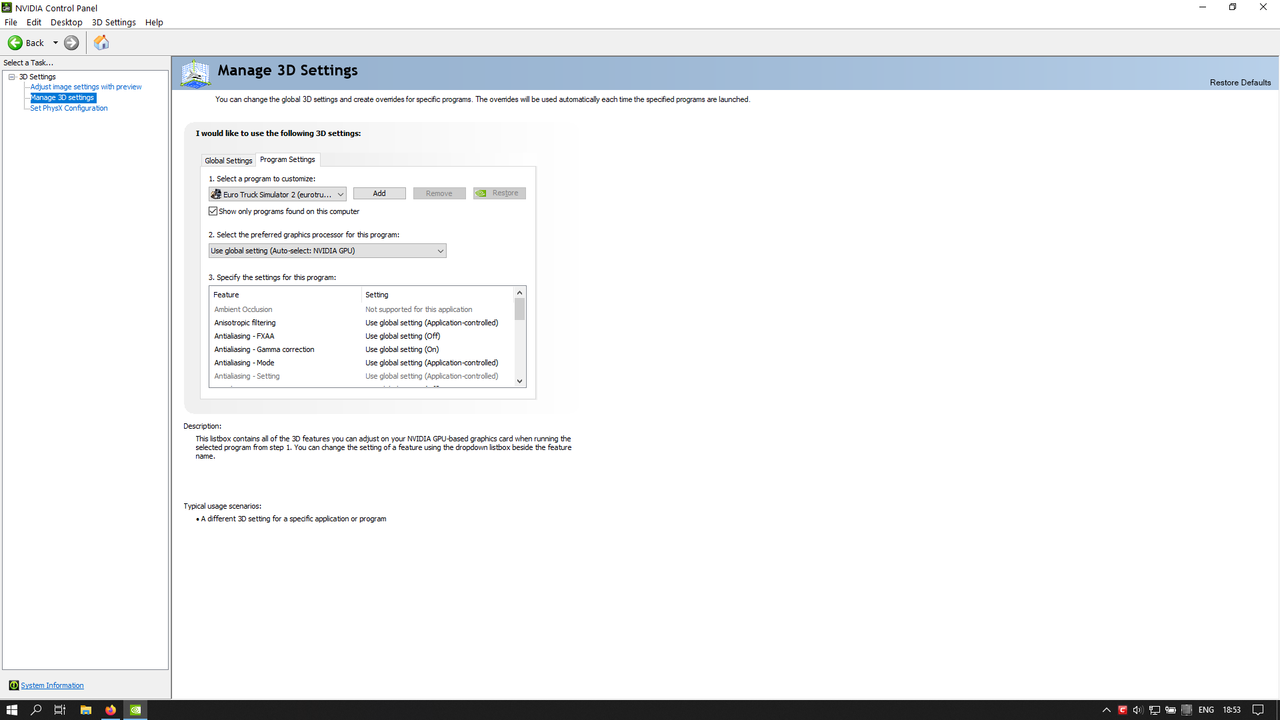Click Restore Defaults link
This screenshot has height=720, width=1280.
[x=1240, y=82]
